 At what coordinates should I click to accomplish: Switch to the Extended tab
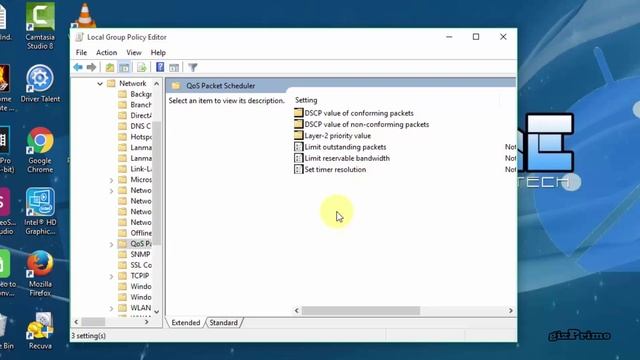pyautogui.click(x=186, y=322)
